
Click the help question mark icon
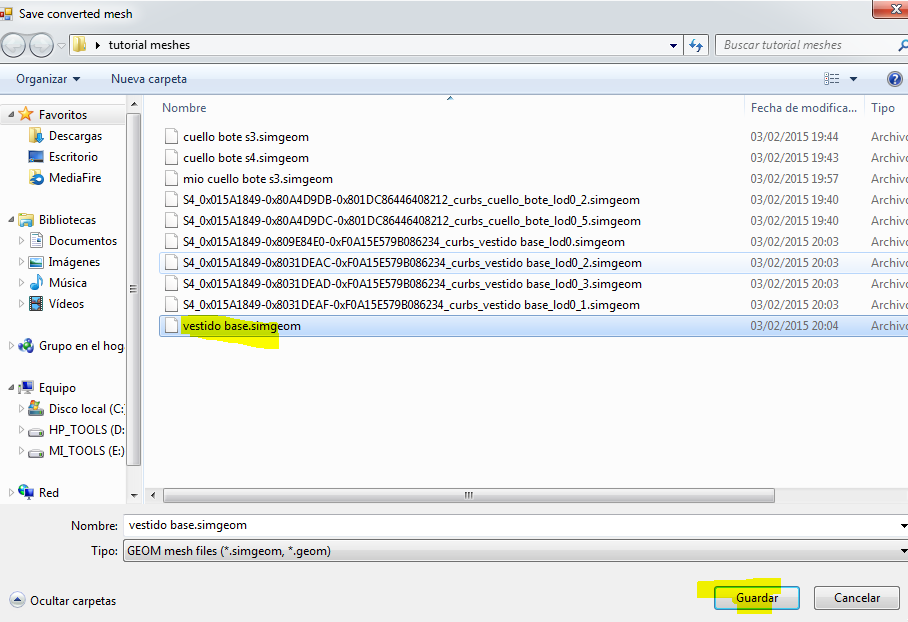tap(894, 79)
